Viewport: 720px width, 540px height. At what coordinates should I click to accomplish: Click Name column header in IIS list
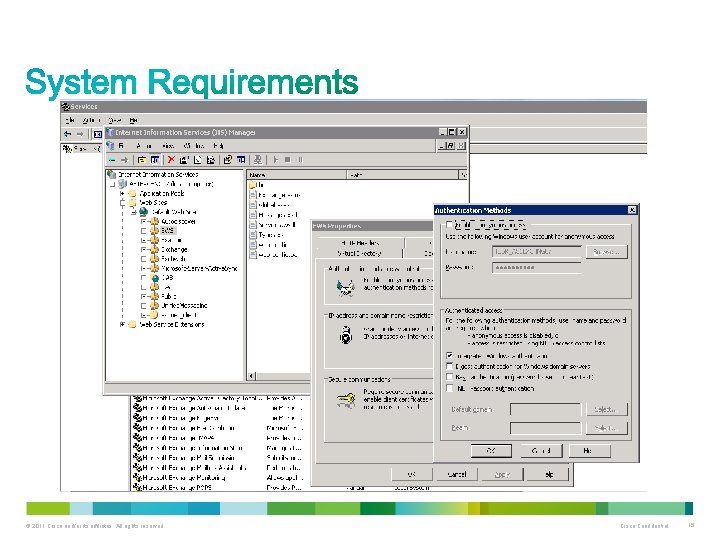297,175
